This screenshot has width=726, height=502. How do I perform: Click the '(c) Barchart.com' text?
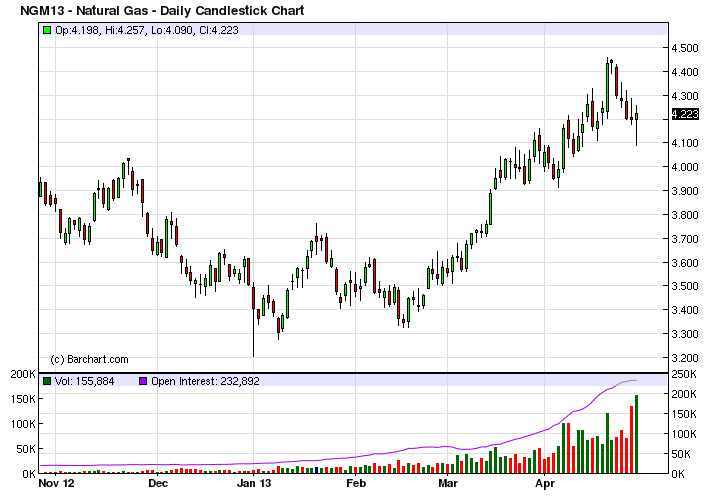89,359
